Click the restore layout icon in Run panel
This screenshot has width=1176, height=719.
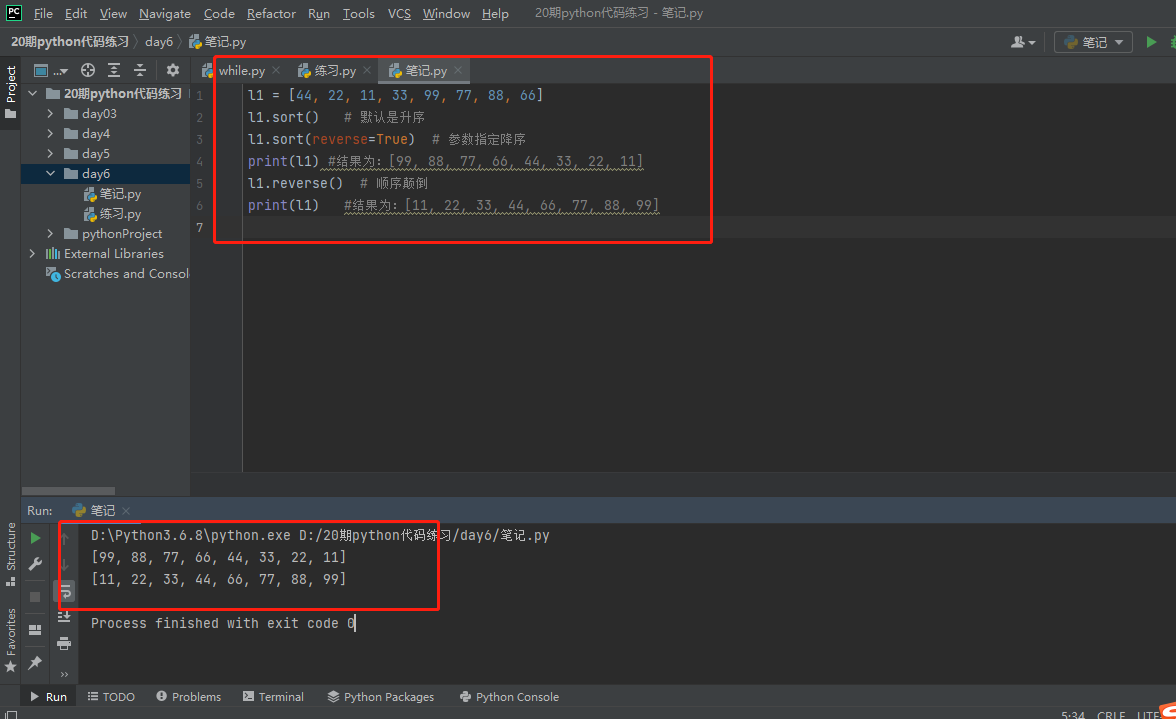click(x=35, y=630)
